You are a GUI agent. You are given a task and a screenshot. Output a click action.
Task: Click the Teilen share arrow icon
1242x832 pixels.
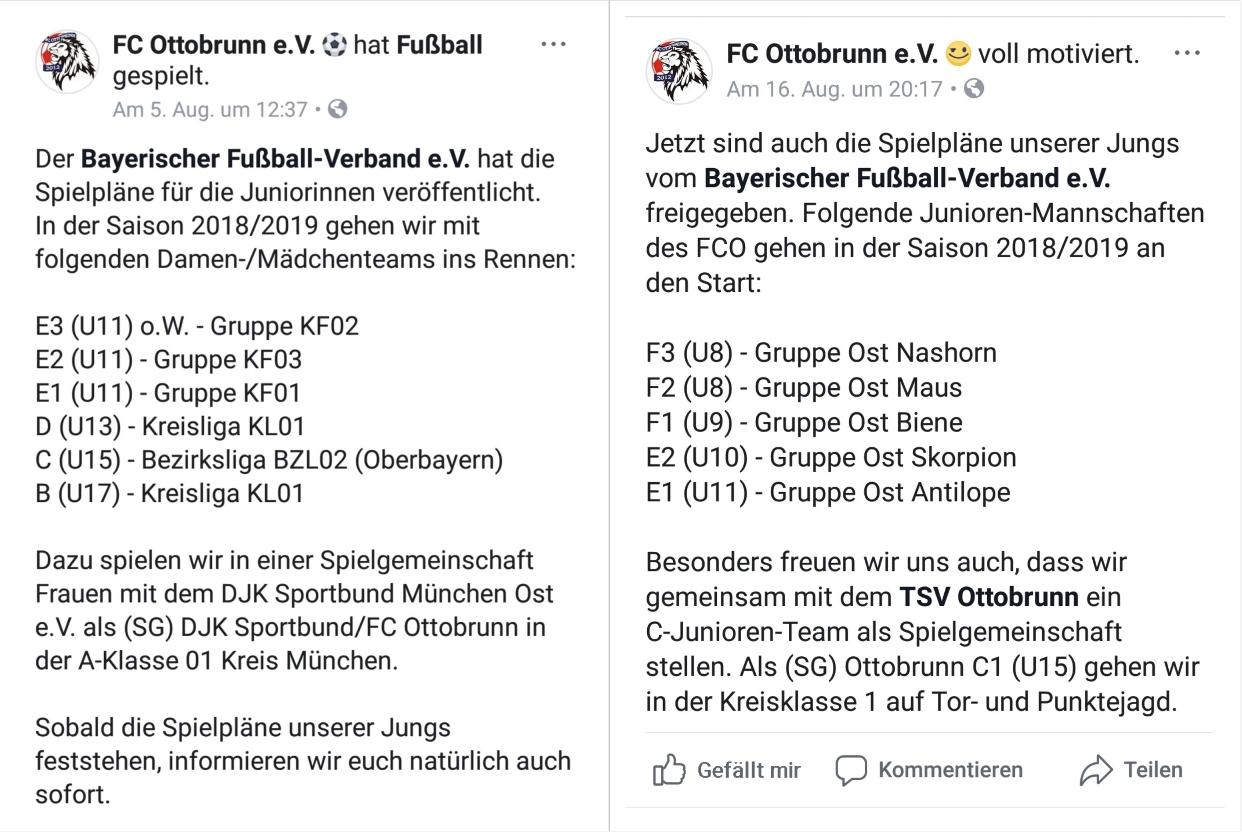tap(1096, 770)
